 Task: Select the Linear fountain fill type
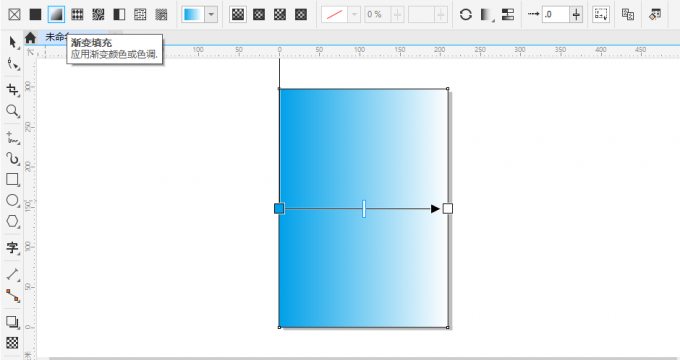click(x=238, y=14)
